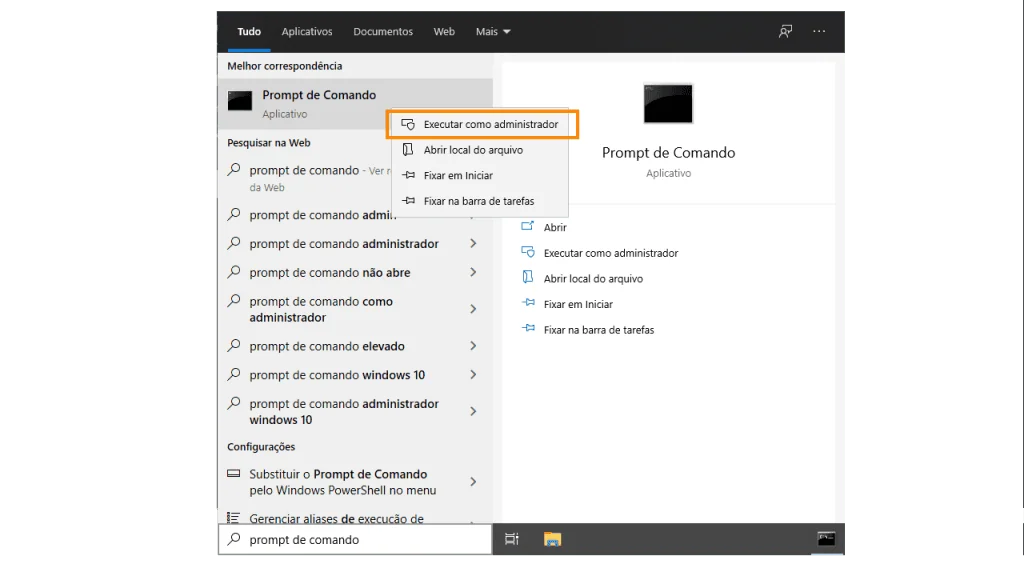The height and width of the screenshot is (576, 1024).
Task: Click search icon beside 'prompt de comando não abre'
Action: pyautogui.click(x=234, y=271)
